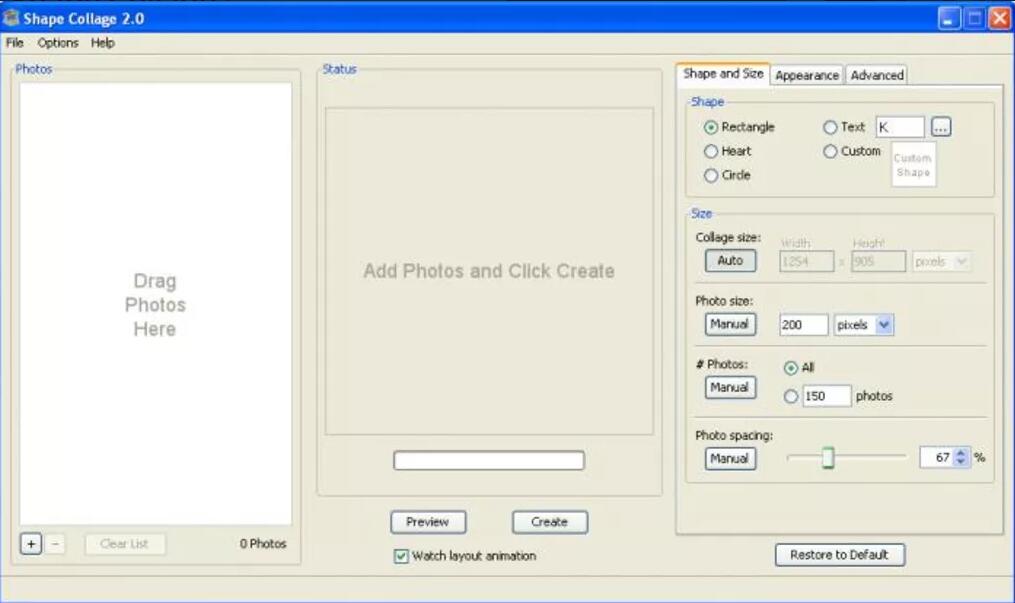This screenshot has height=603, width=1015.
Task: Close the Shape Collage window
Action: [999, 18]
